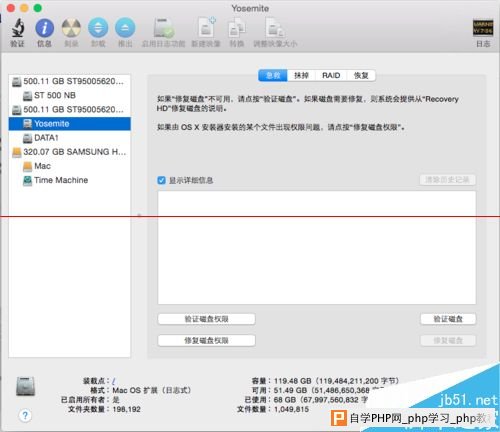Open the Info toolbar icon
This screenshot has height=432, width=500.
coord(45,28)
